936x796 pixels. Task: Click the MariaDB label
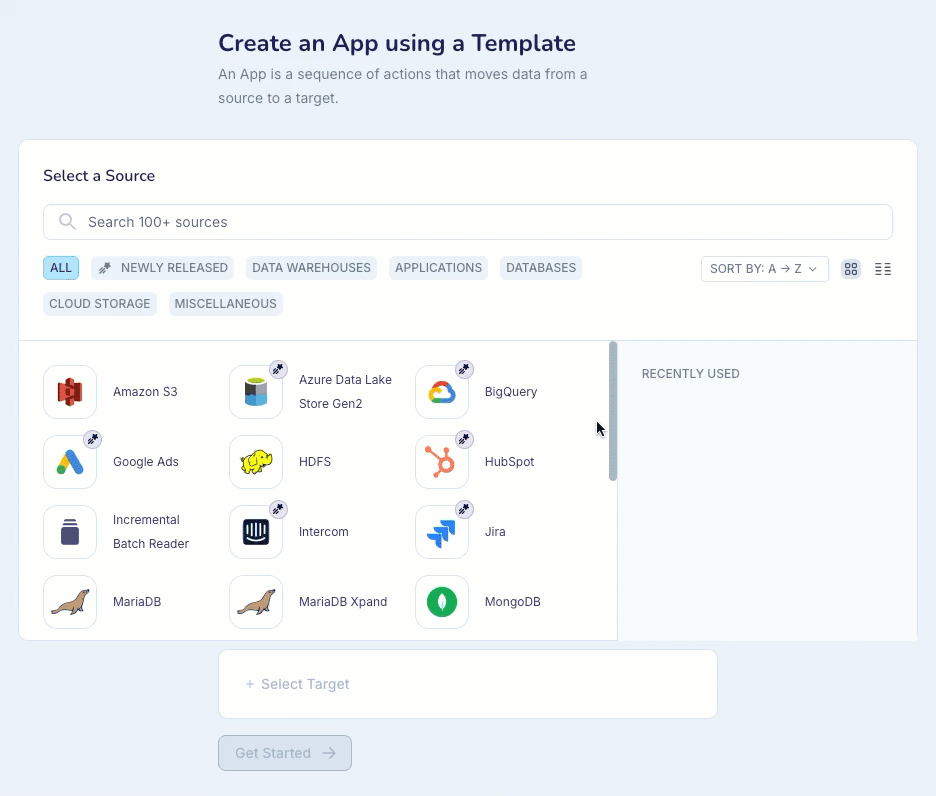tap(137, 601)
